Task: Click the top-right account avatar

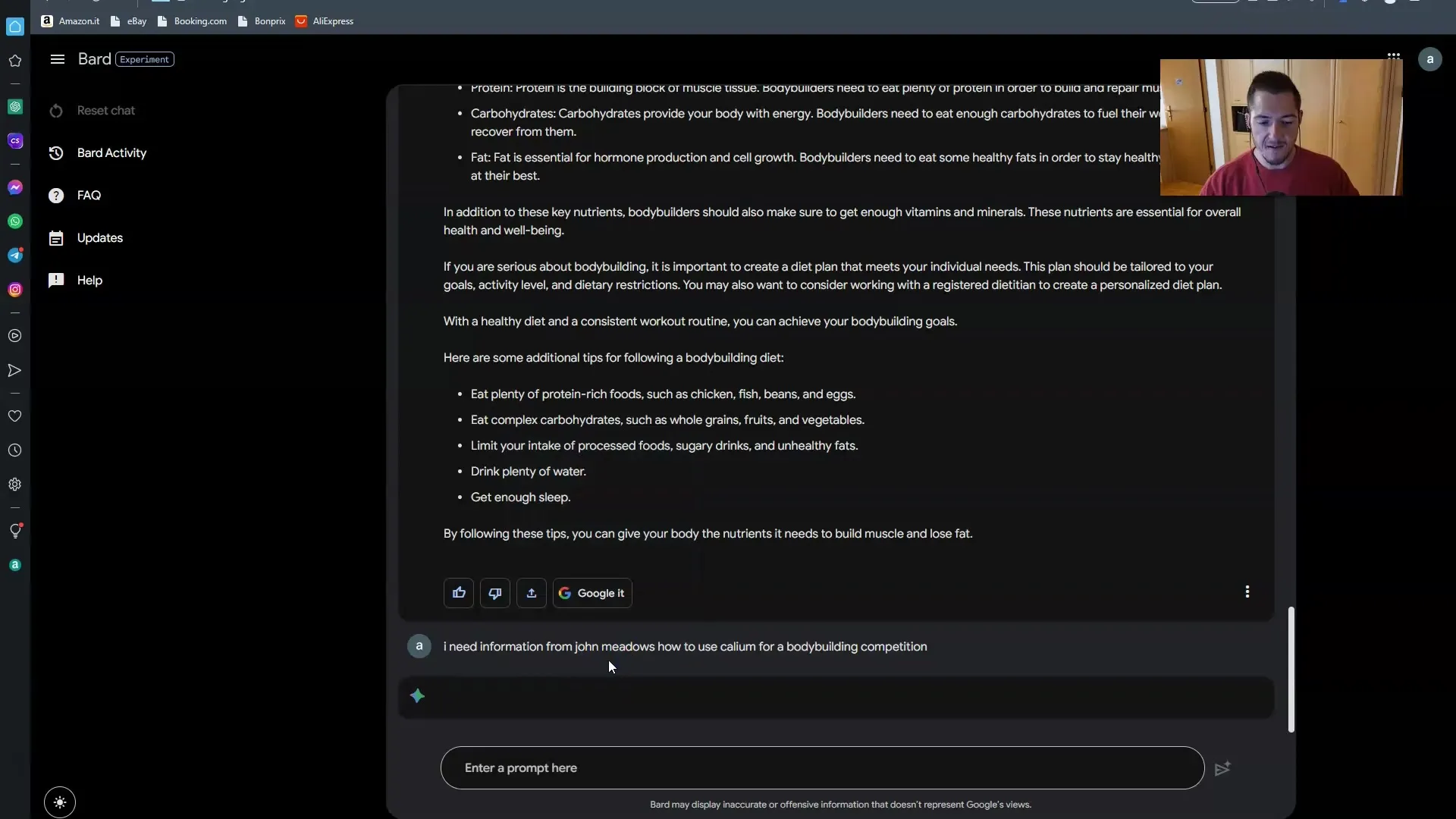Action: pos(1430,58)
